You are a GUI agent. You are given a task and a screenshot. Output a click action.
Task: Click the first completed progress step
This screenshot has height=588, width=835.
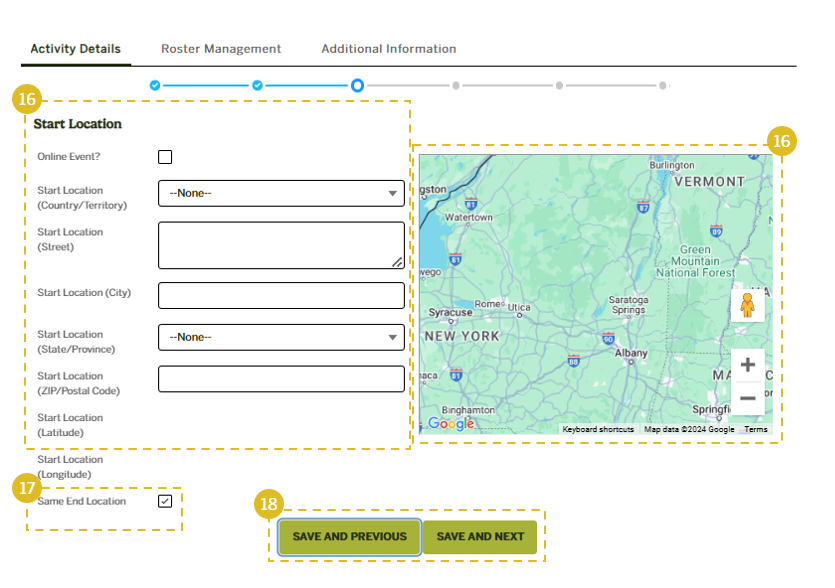click(154, 86)
